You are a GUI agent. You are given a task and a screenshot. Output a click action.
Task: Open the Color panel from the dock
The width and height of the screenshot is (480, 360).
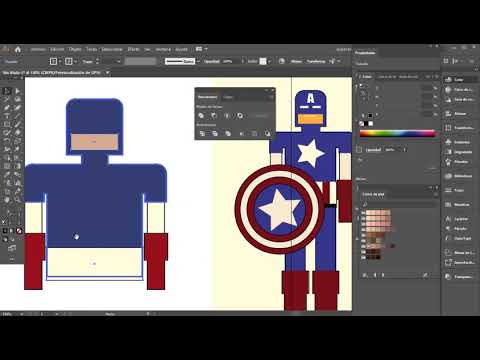[459, 79]
